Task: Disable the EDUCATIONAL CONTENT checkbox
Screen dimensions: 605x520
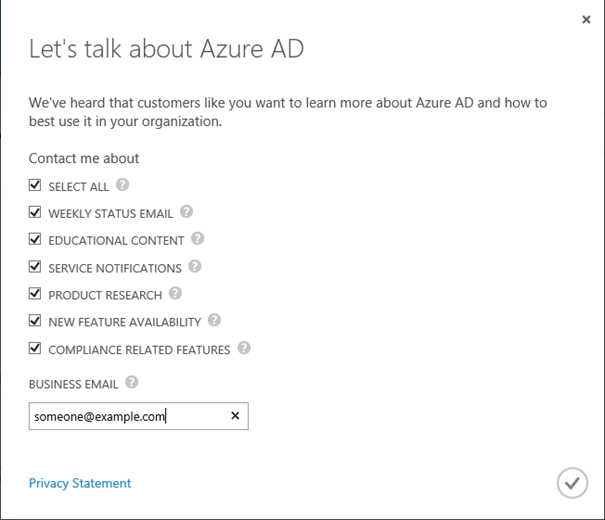Action: 35,240
